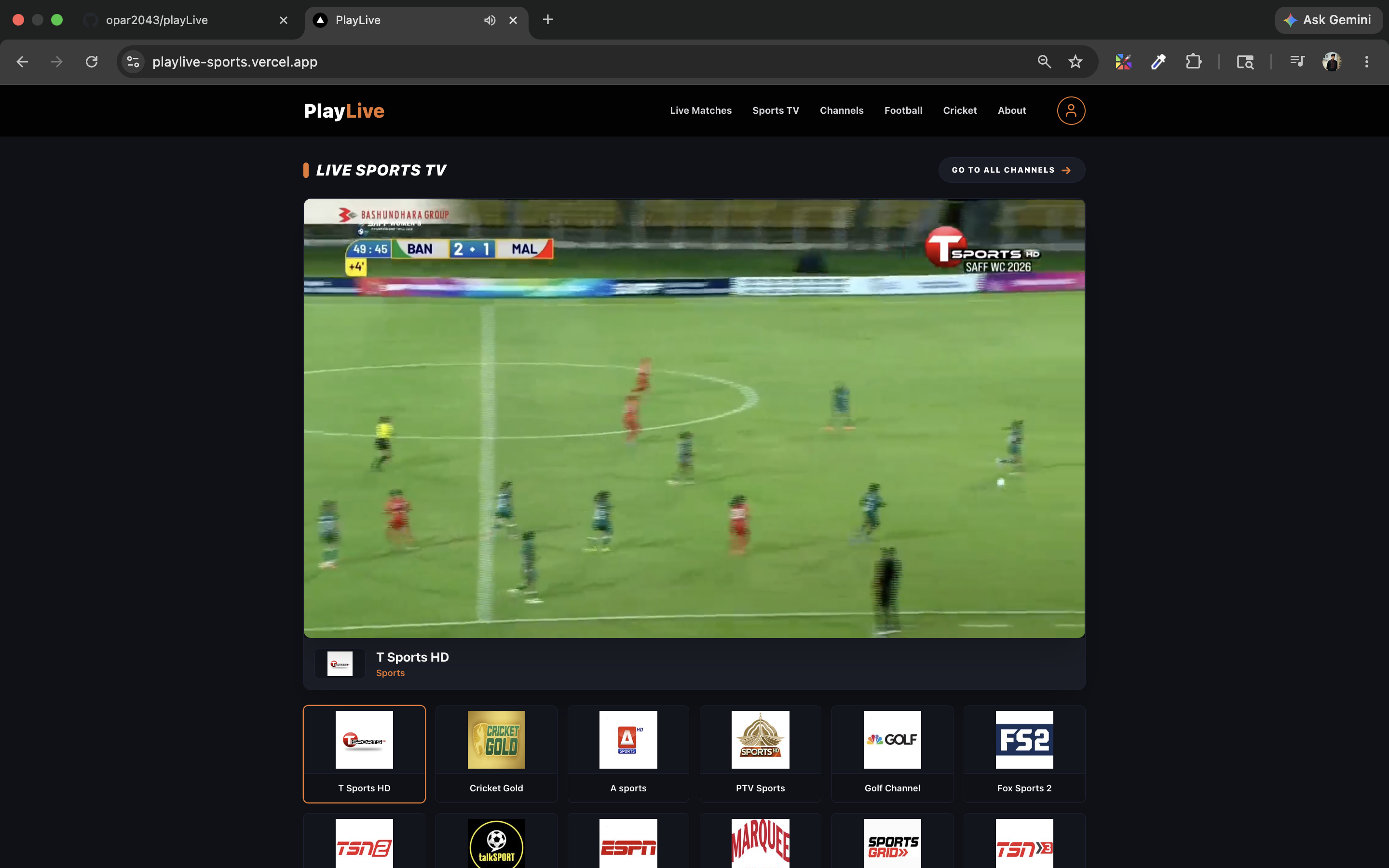Screen dimensions: 1389x868
Task: Reload the PlayLive page
Action: [92, 61]
